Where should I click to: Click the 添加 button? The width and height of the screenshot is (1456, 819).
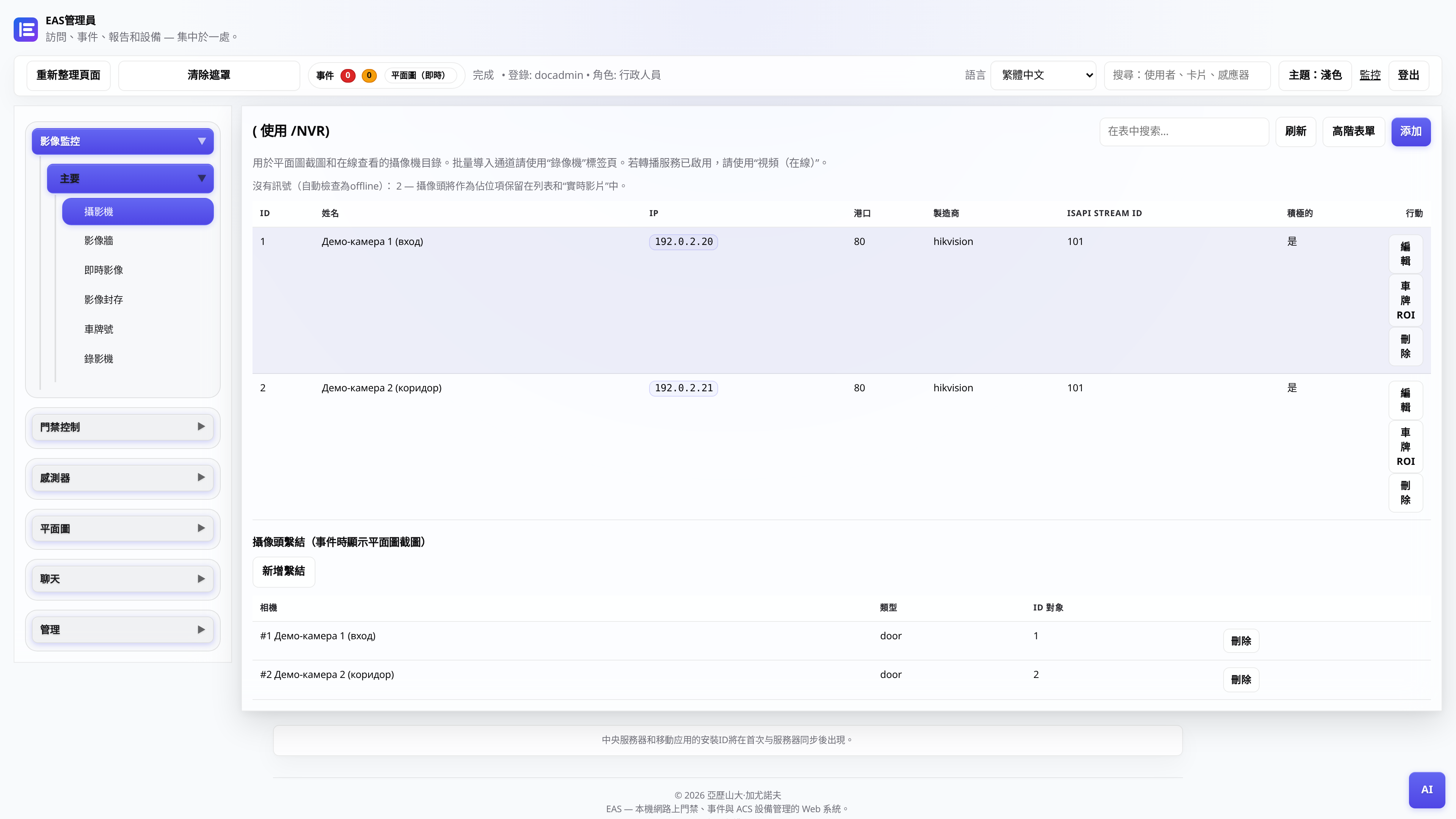tap(1411, 132)
